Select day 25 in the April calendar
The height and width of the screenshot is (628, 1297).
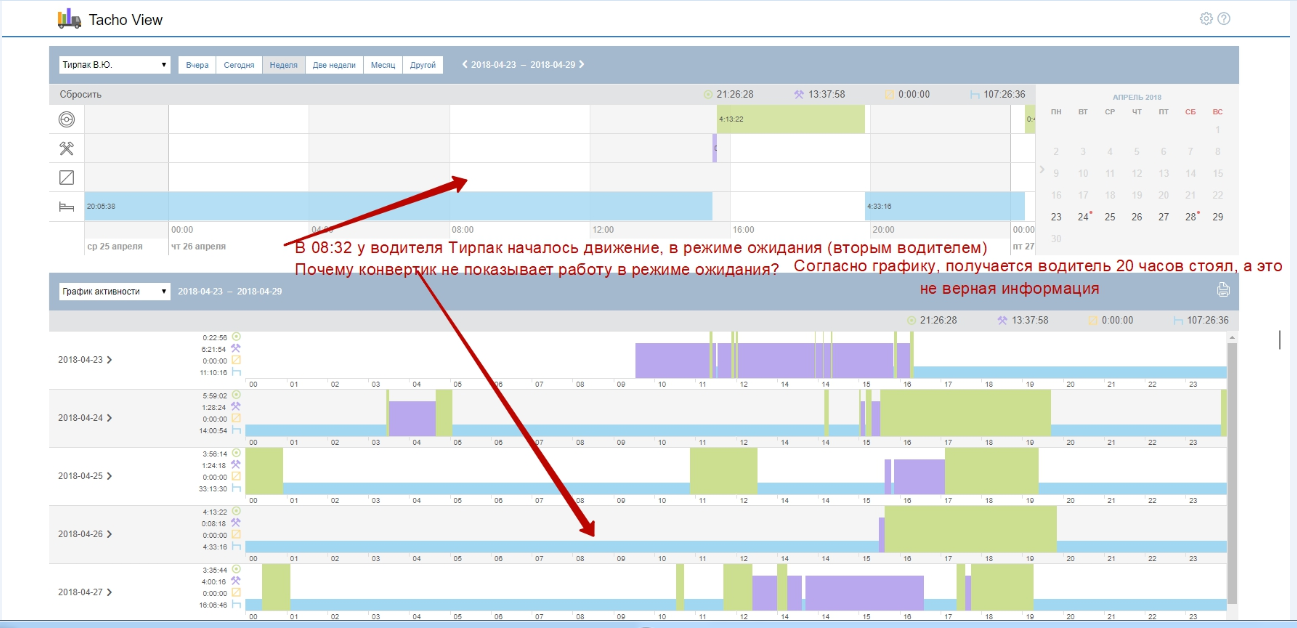pyautogui.click(x=1110, y=217)
